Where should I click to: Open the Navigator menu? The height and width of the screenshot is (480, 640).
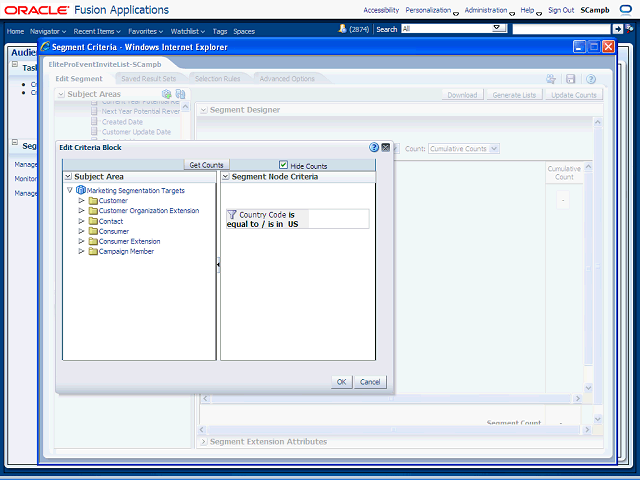coord(48,31)
